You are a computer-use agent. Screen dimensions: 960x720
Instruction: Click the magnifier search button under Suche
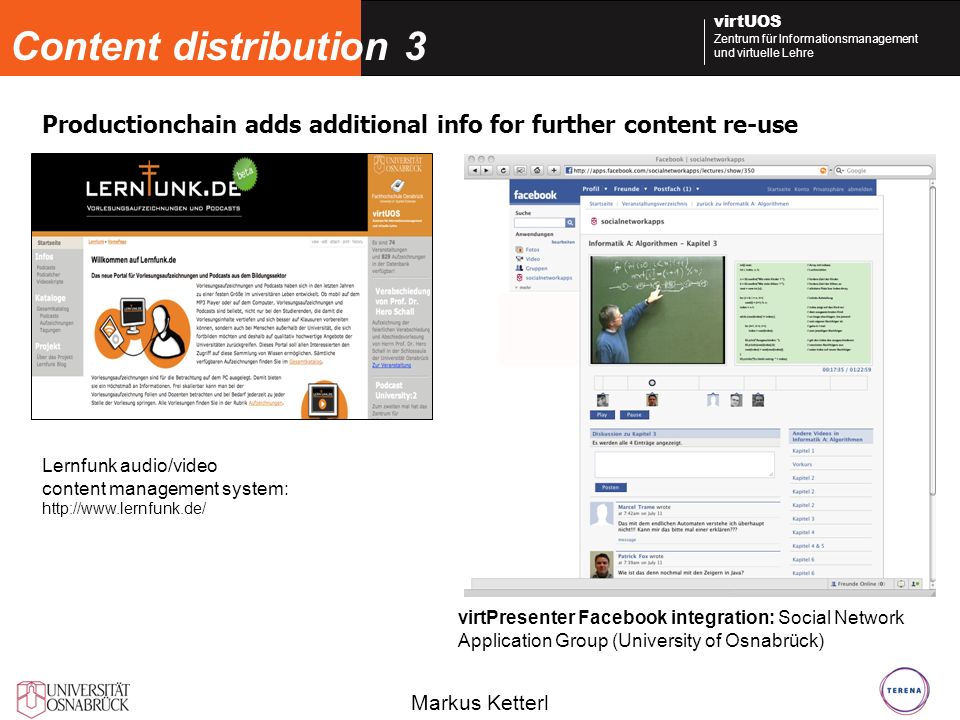570,223
